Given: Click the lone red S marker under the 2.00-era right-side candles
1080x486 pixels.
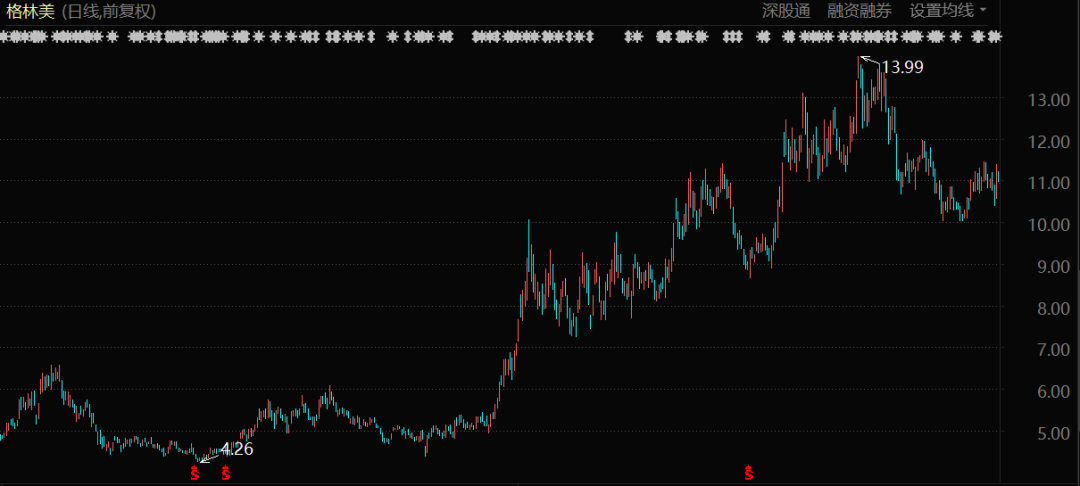Looking at the screenshot, I should tap(749, 473).
